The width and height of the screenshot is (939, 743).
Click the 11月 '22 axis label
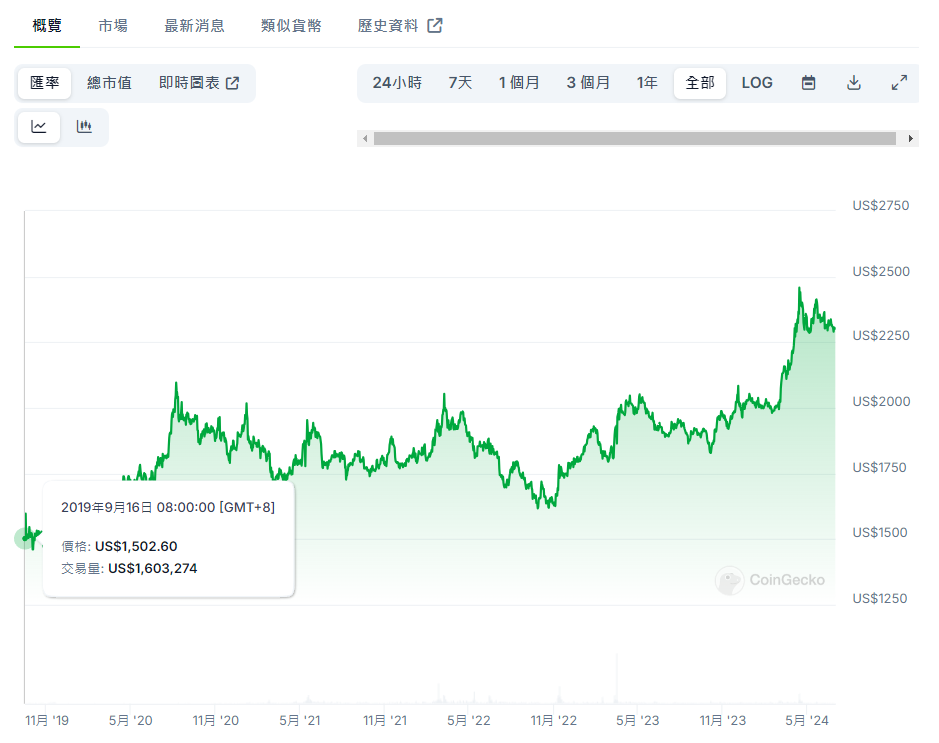coord(554,720)
